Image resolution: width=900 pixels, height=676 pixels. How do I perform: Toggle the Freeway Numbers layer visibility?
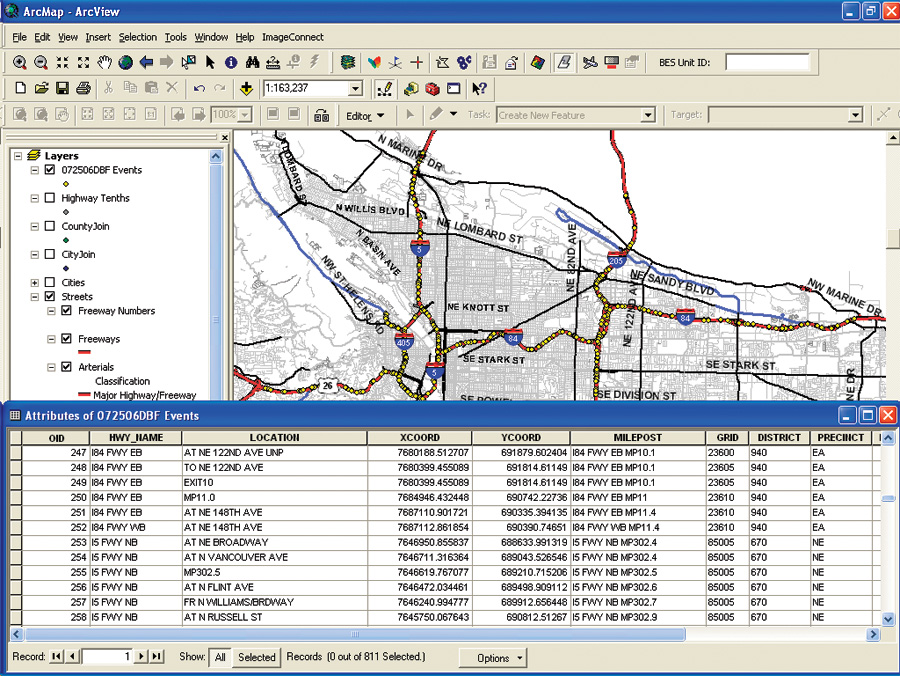[67, 311]
